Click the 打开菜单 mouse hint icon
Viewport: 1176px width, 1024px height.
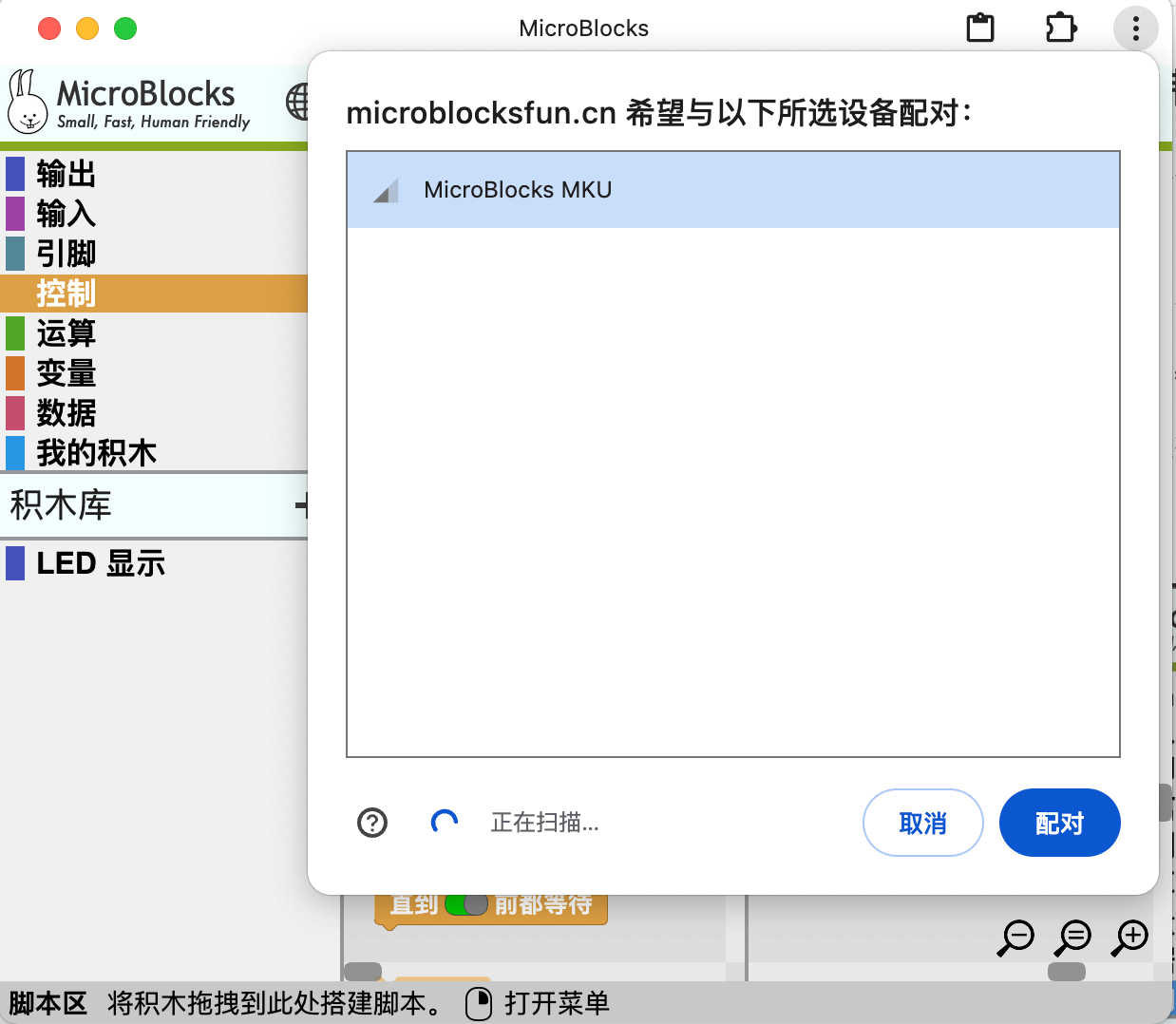click(479, 1003)
